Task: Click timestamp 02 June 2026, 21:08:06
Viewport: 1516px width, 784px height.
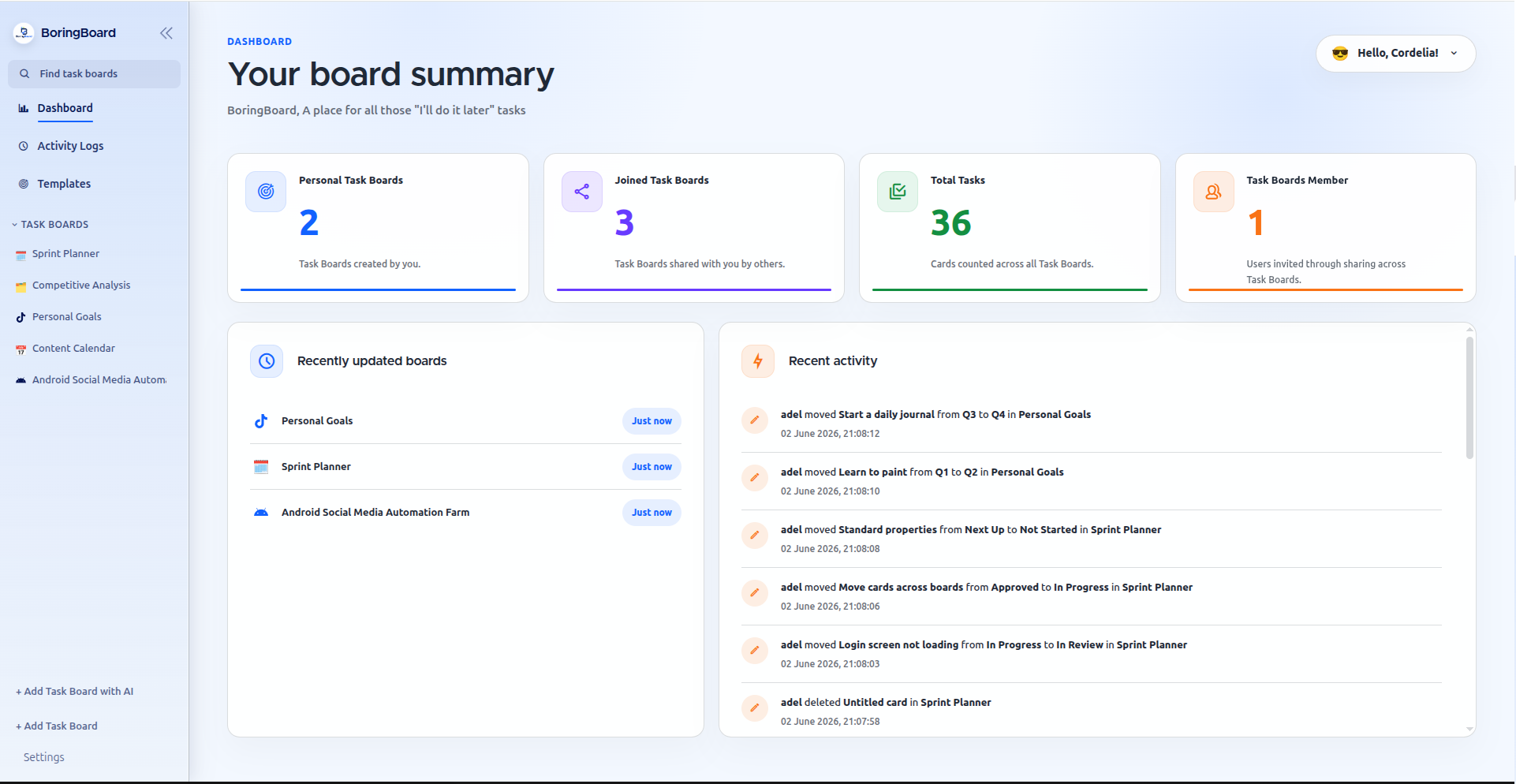Action: pyautogui.click(x=830, y=607)
